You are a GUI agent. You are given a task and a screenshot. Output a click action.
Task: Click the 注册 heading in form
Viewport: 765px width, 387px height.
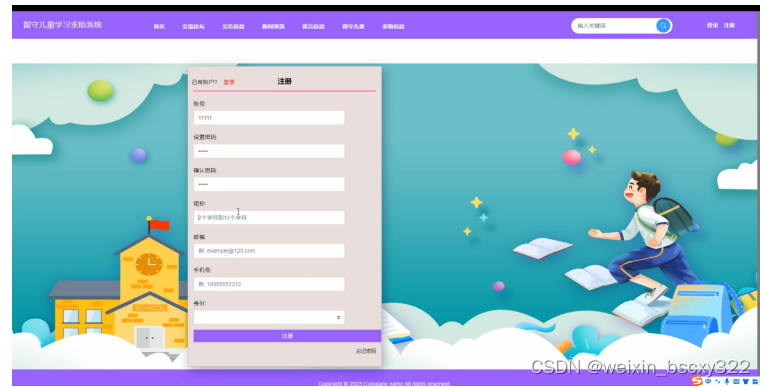284,81
